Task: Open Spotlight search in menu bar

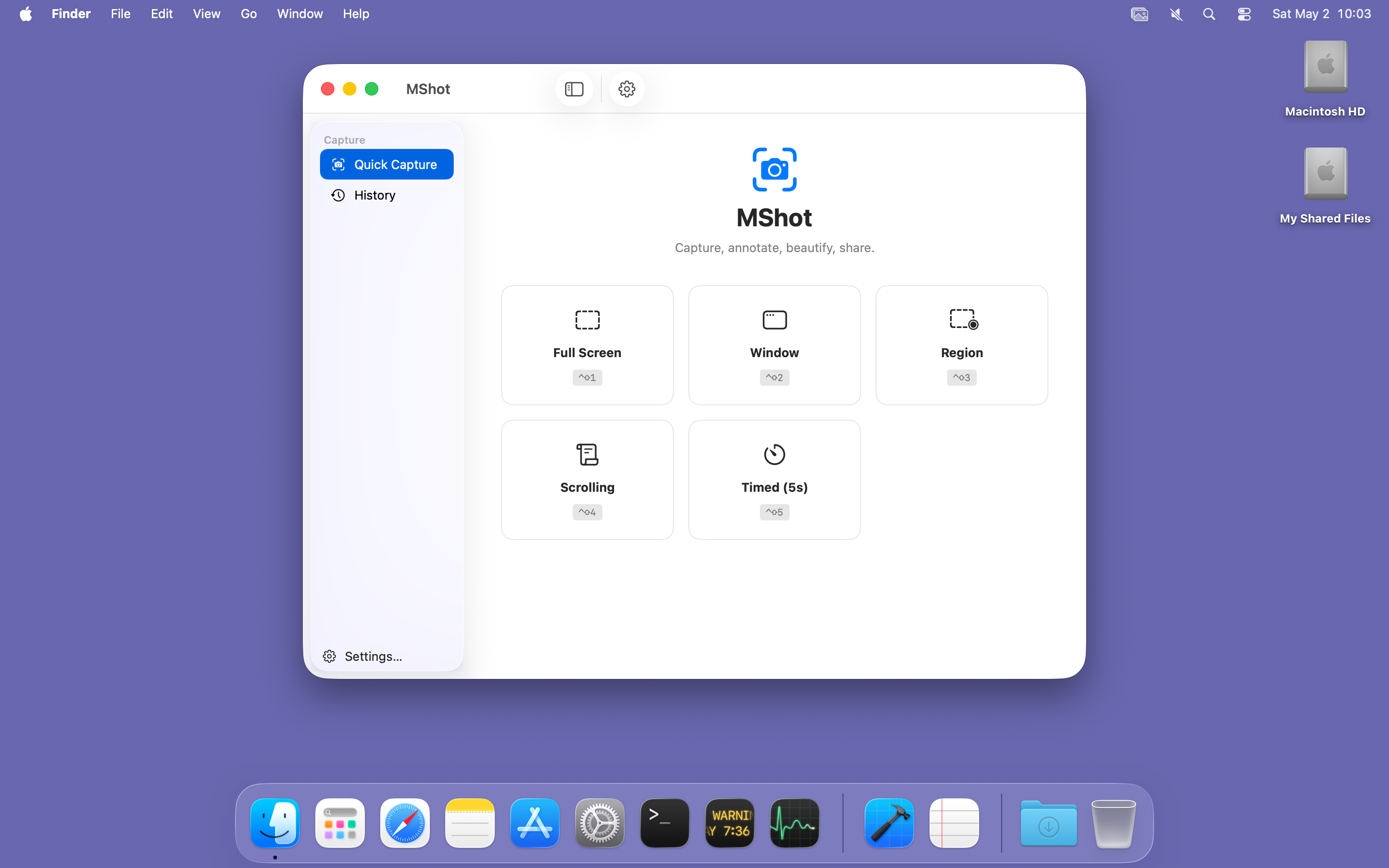Action: [1209, 14]
